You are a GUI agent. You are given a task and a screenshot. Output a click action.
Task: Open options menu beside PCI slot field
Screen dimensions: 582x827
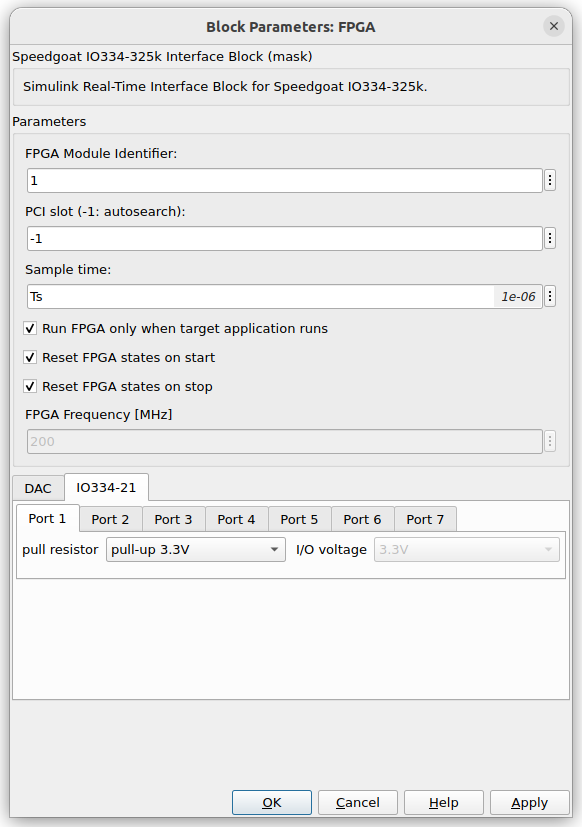click(550, 238)
